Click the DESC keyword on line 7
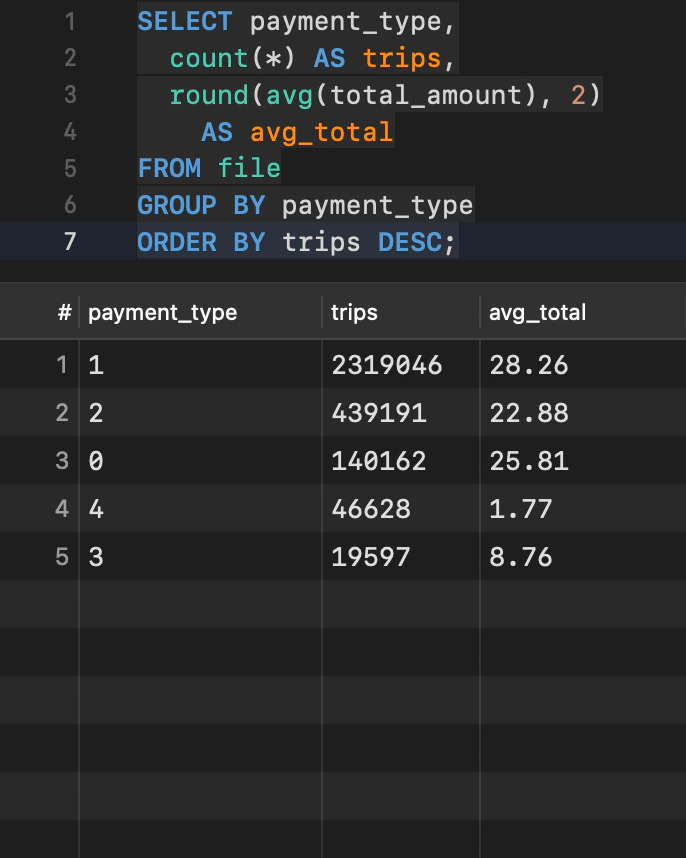This screenshot has height=858, width=686. [x=410, y=242]
